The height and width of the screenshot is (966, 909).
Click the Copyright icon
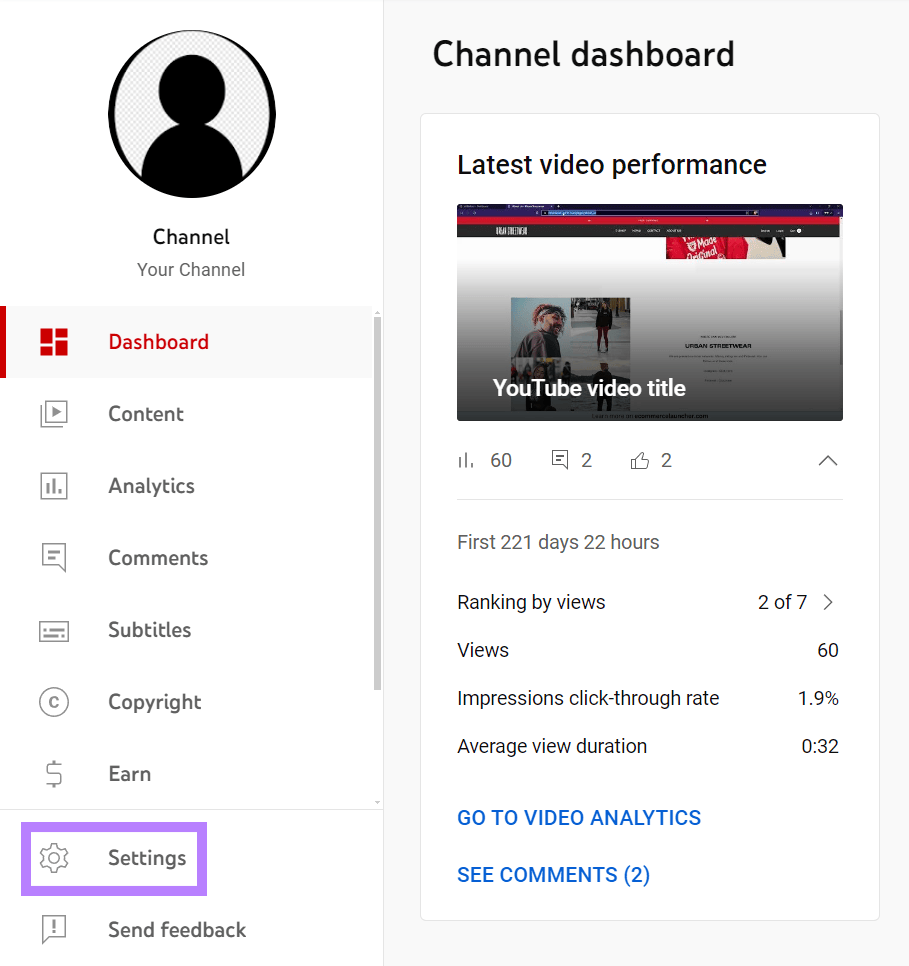click(53, 701)
